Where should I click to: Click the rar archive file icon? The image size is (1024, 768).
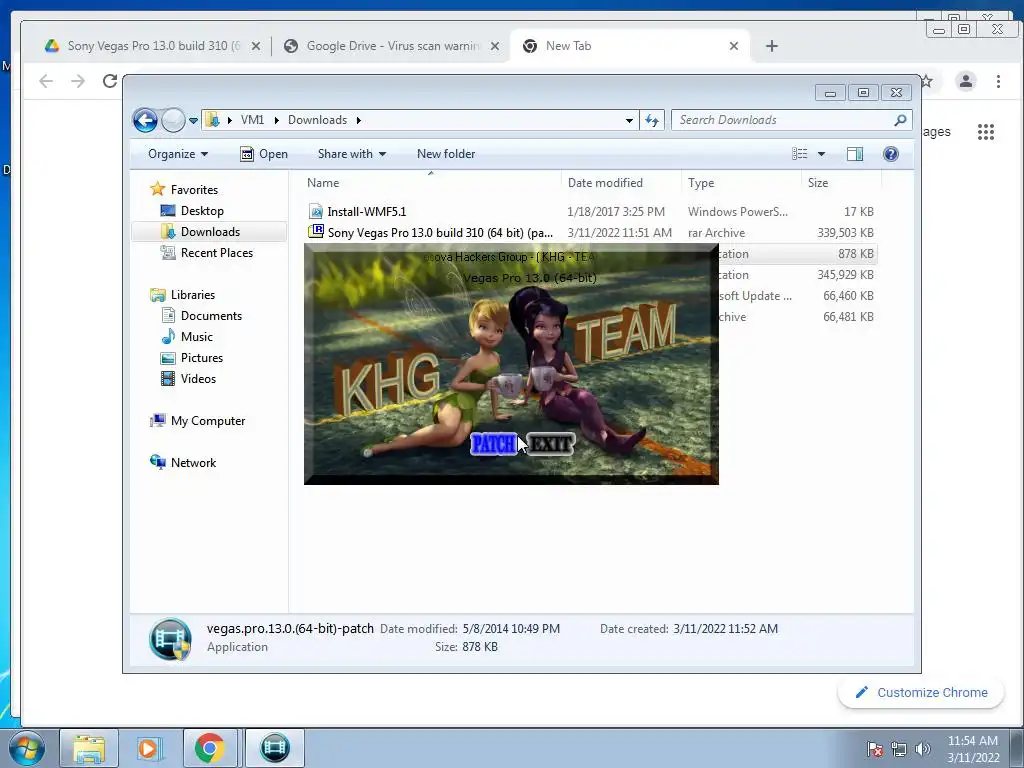[316, 232]
